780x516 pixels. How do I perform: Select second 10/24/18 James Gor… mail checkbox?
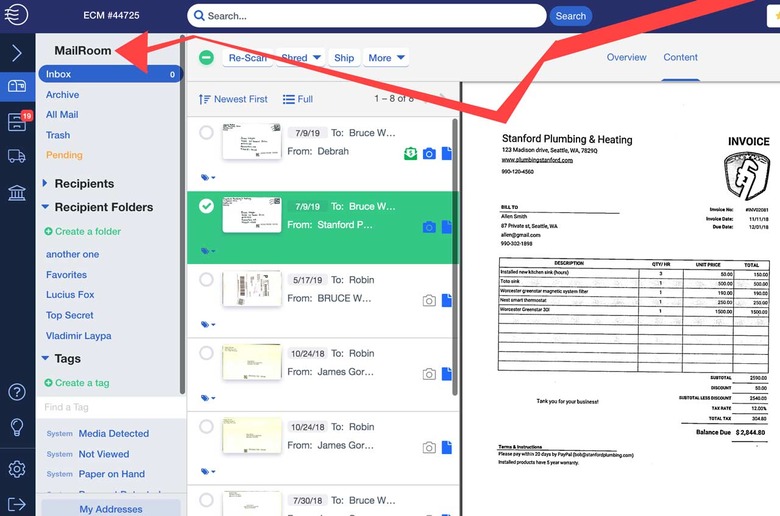coord(206,426)
